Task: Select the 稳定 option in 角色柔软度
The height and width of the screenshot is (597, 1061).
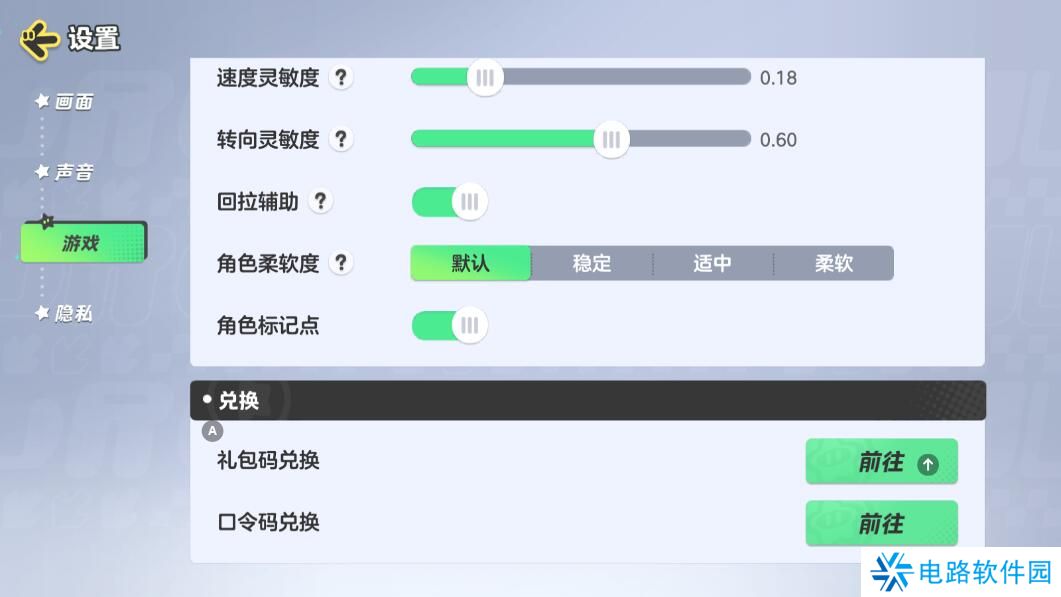Action: [592, 263]
